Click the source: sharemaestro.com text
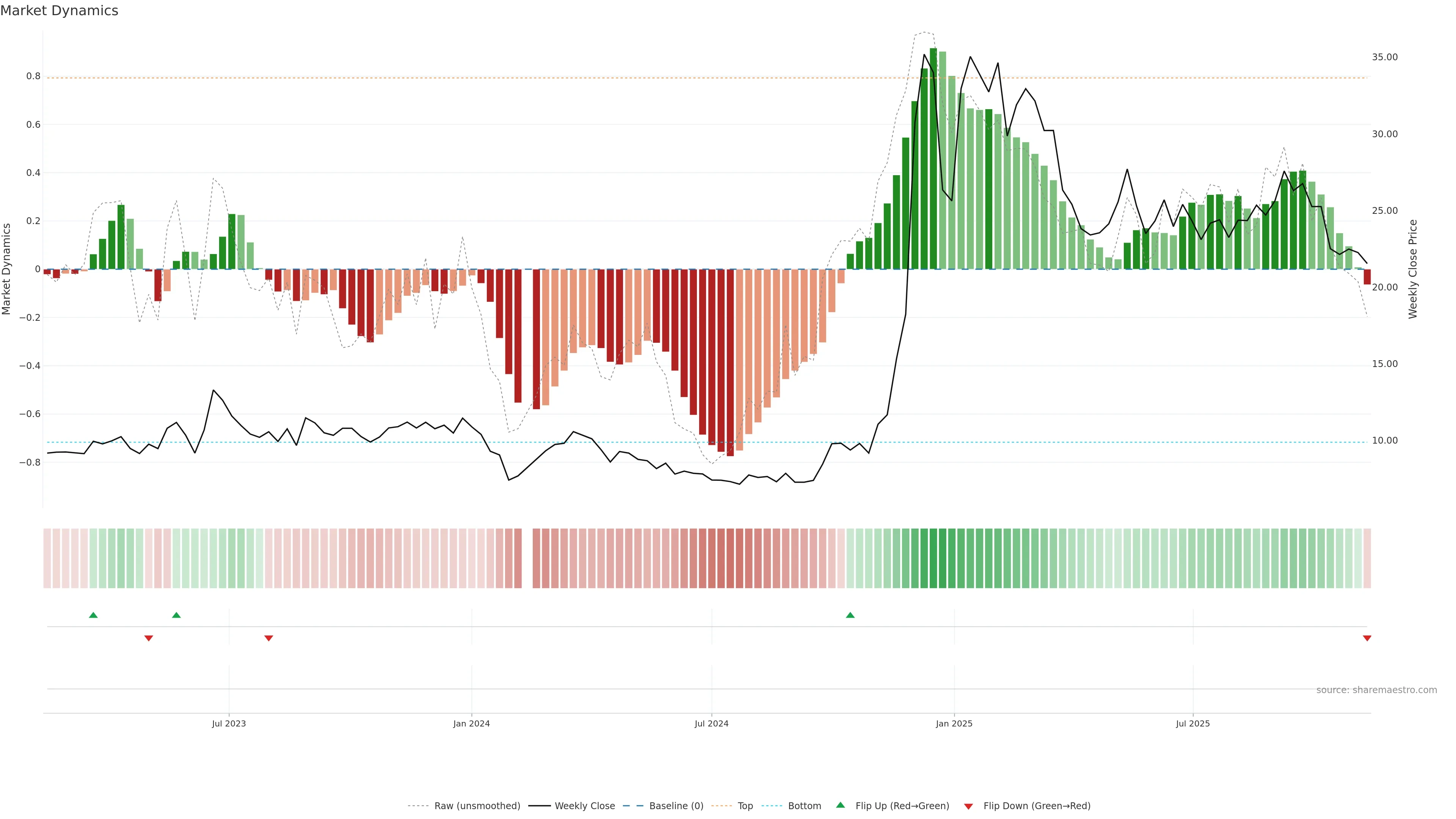 tap(1376, 690)
